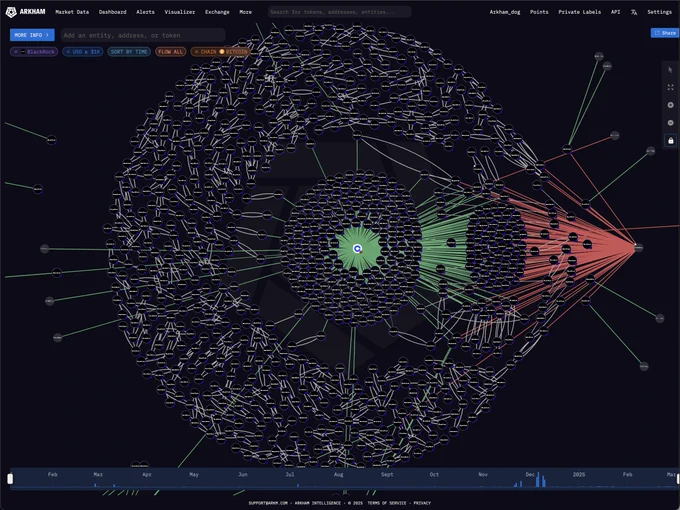
Task: Open the Points page
Action: (539, 12)
